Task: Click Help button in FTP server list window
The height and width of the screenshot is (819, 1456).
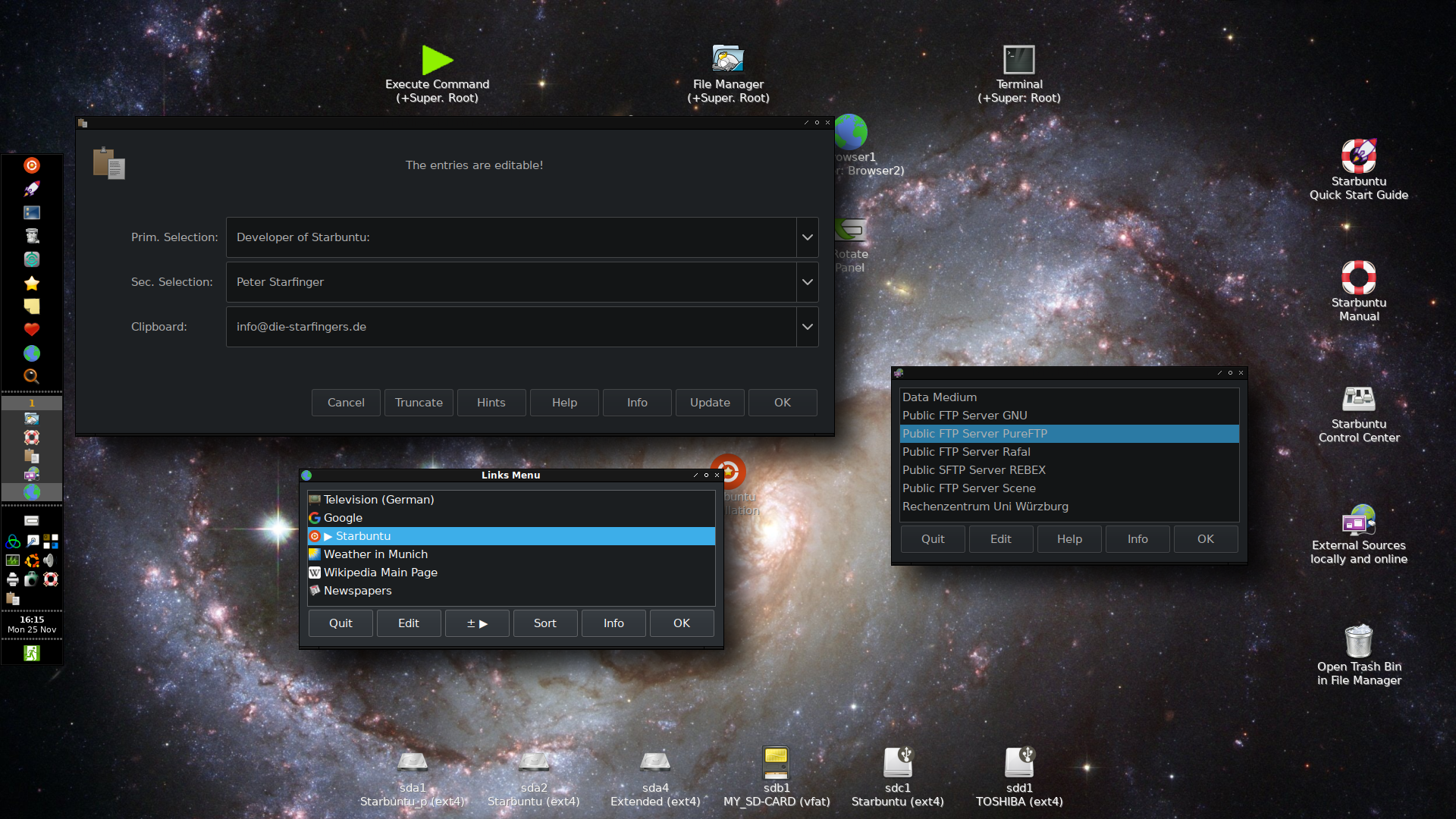Action: [1069, 539]
